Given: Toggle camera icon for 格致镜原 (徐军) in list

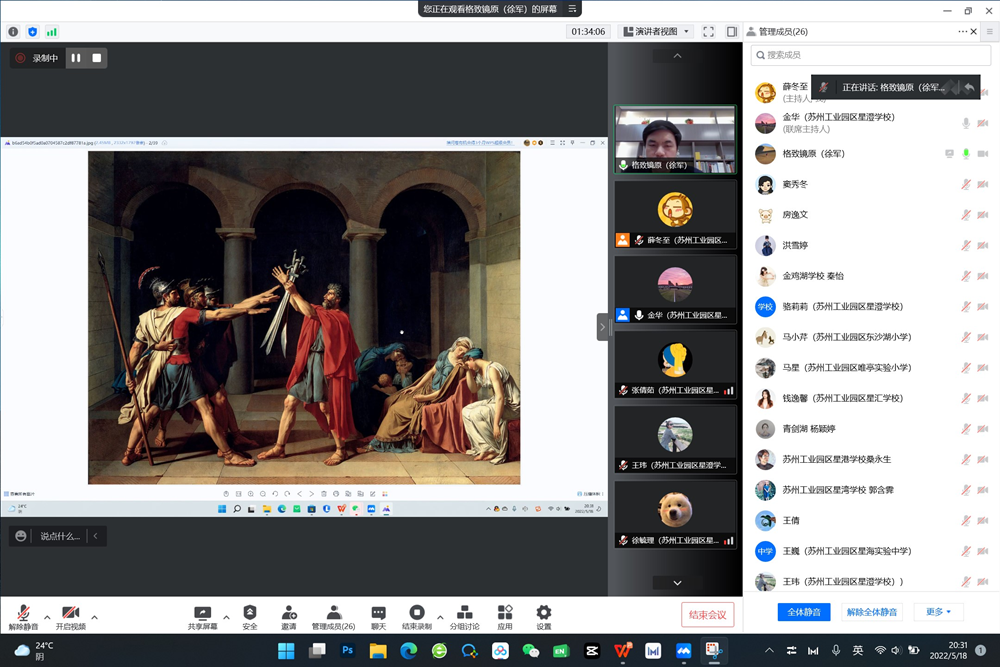Looking at the screenshot, I should pyautogui.click(x=983, y=154).
